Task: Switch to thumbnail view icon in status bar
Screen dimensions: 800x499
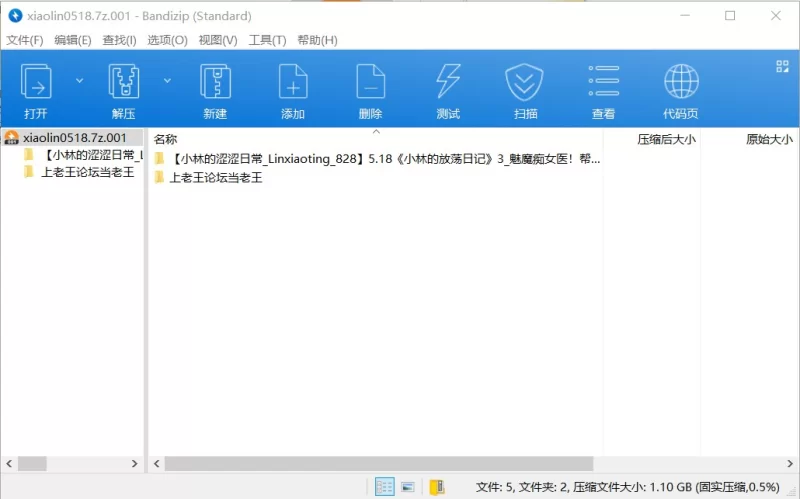Action: [408, 487]
